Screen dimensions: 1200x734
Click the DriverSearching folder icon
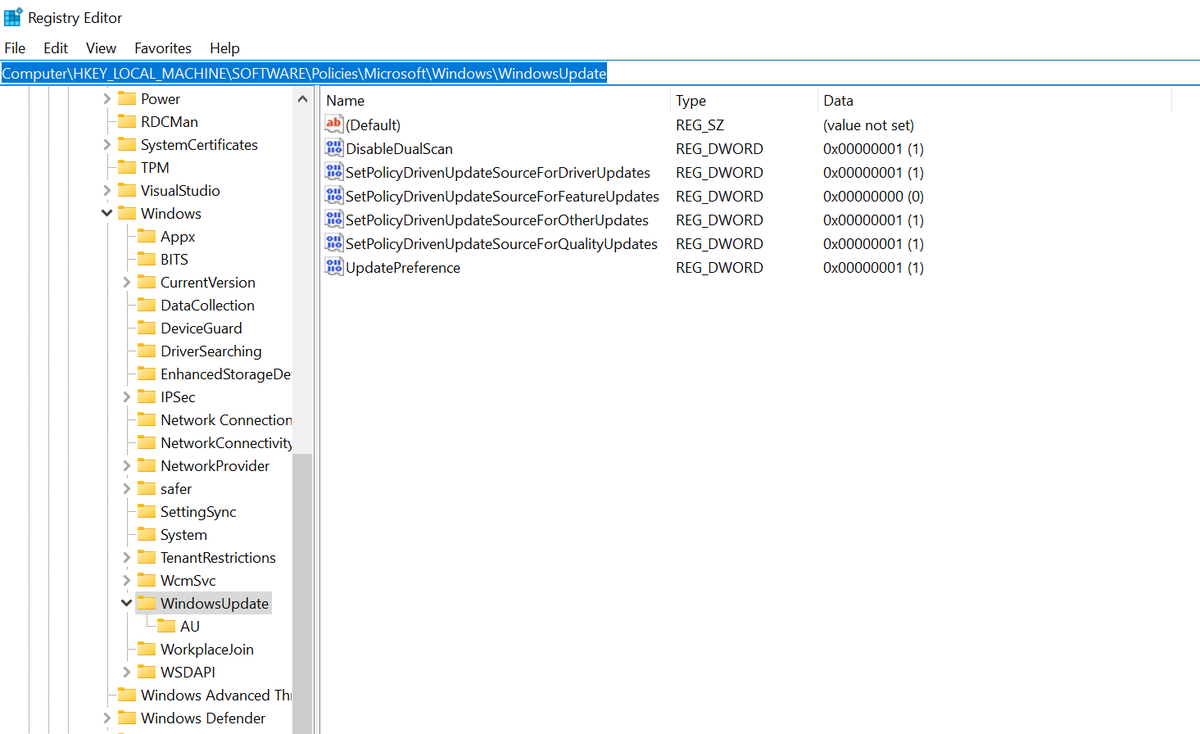point(146,352)
